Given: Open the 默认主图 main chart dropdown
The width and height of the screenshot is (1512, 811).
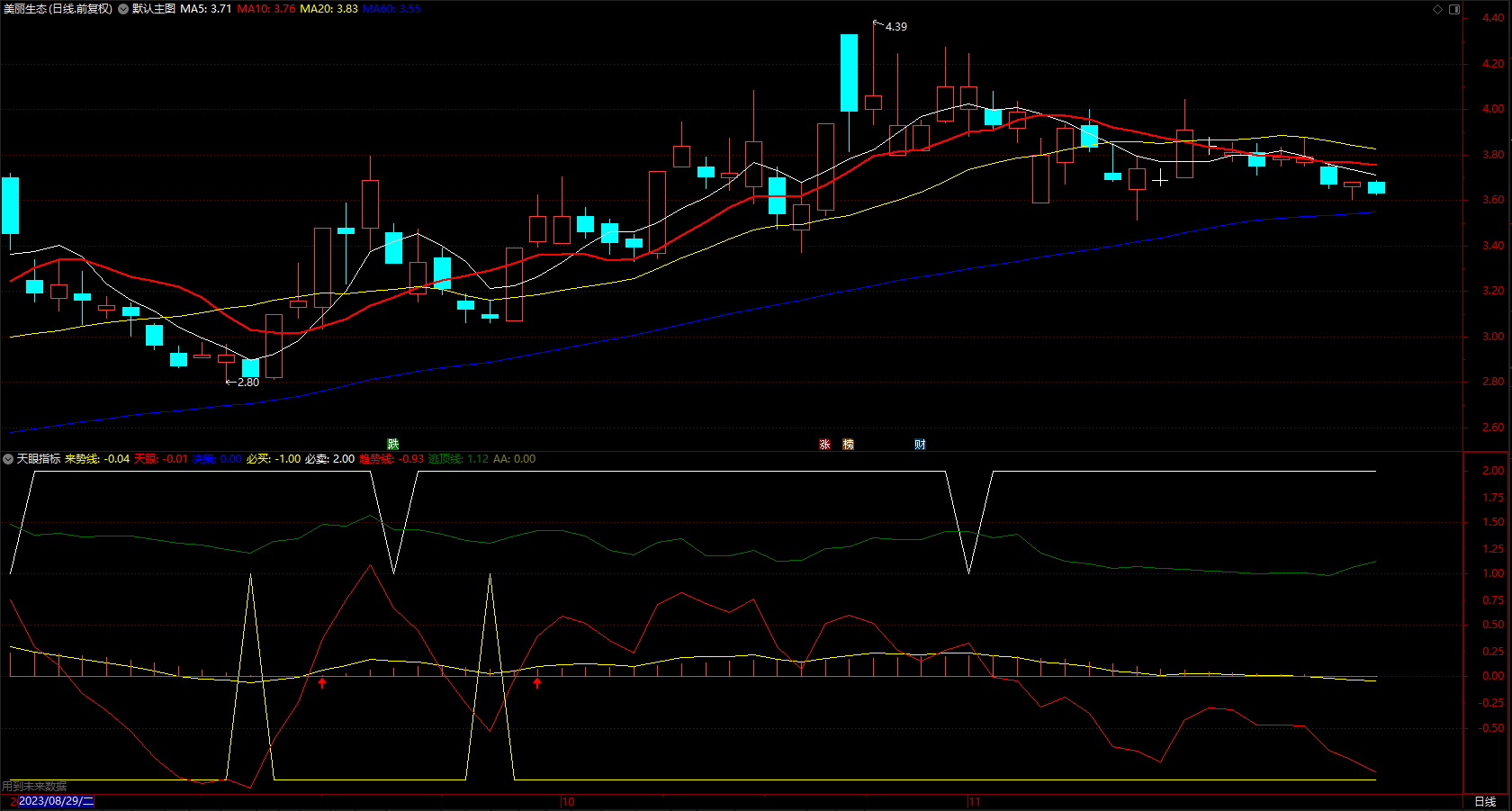Looking at the screenshot, I should point(123,9).
